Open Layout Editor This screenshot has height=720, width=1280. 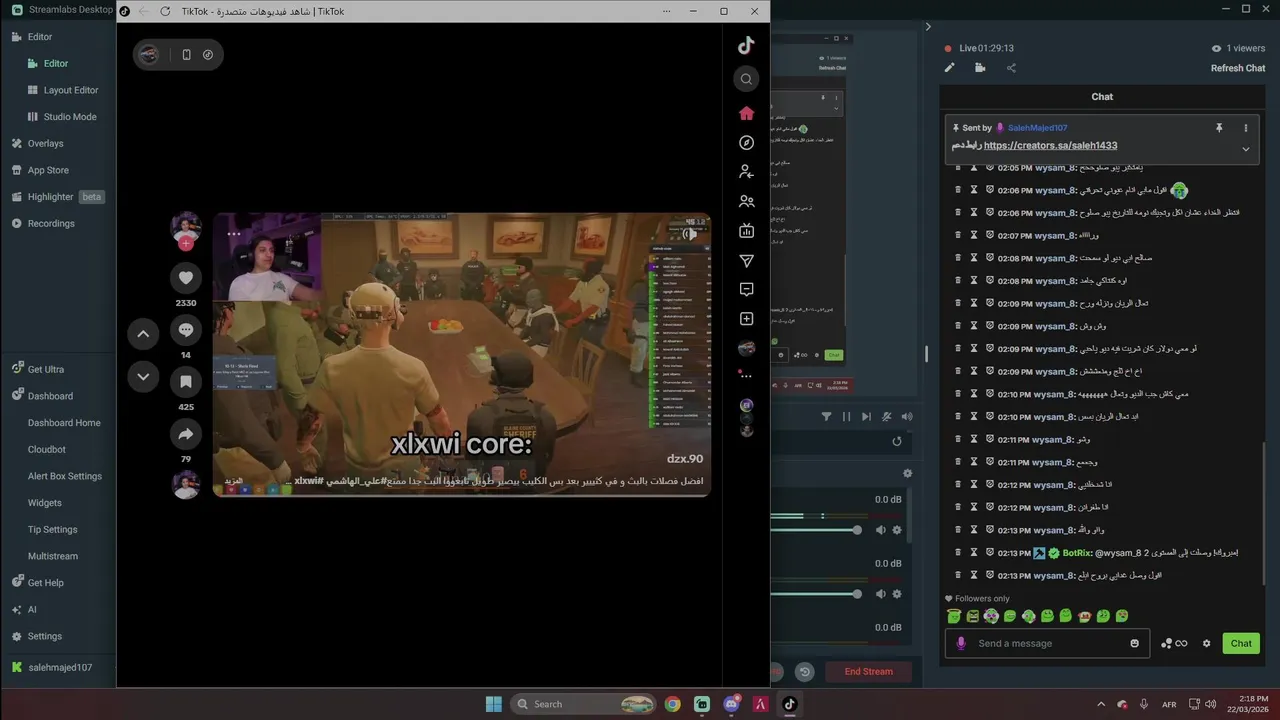(x=70, y=90)
